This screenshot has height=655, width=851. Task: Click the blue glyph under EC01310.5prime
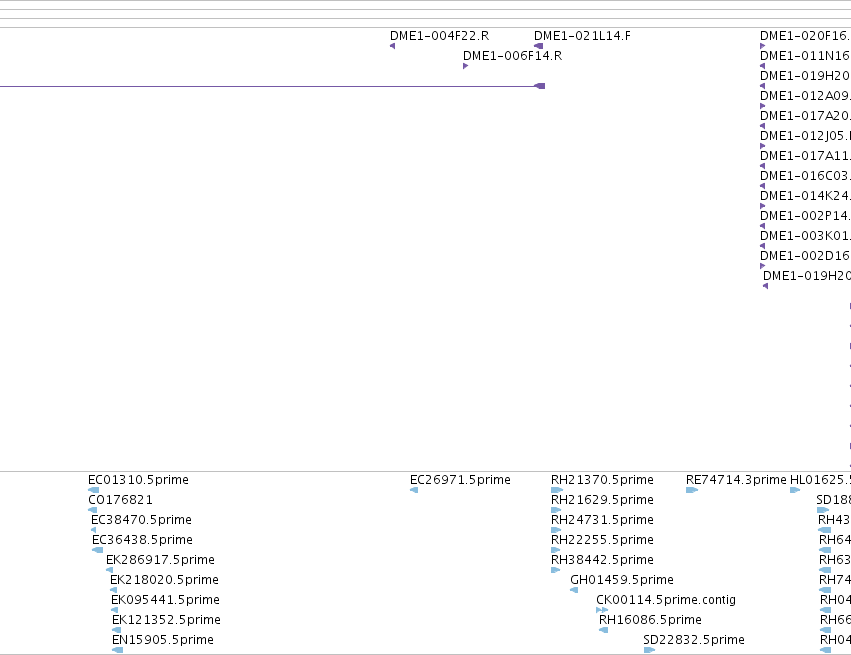tap(93, 490)
